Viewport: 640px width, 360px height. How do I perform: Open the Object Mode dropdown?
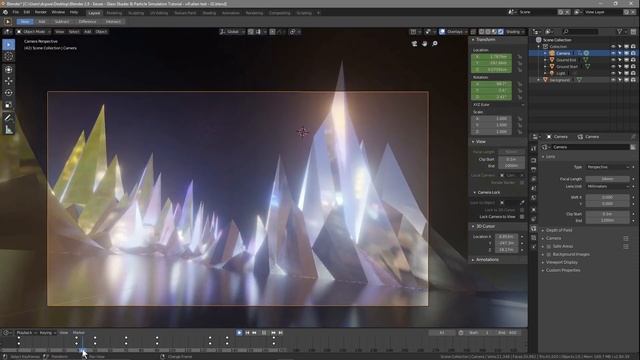click(33, 31)
